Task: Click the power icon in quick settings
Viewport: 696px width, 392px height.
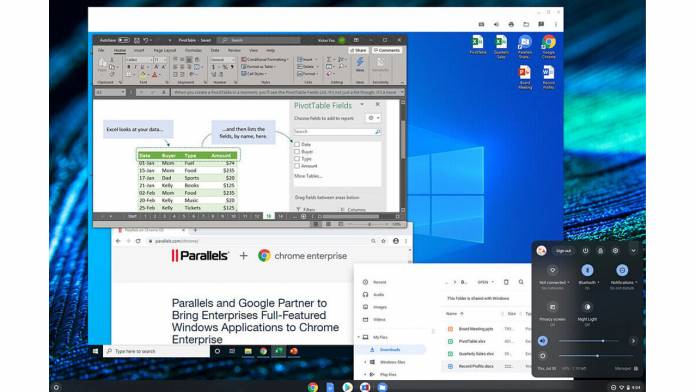Action: click(x=585, y=251)
